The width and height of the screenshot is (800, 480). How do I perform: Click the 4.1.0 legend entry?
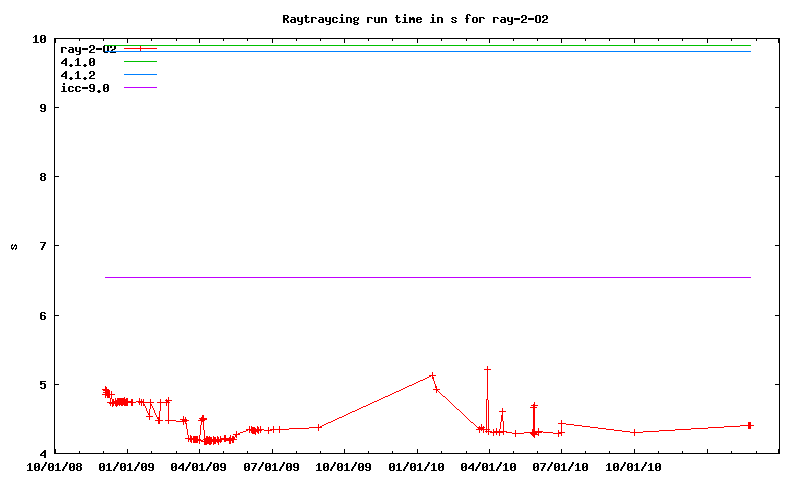pyautogui.click(x=78, y=62)
